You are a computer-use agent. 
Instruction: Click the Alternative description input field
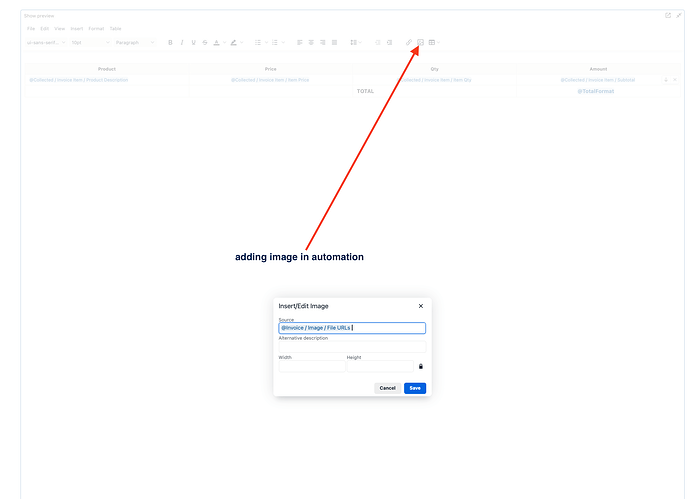tap(352, 347)
